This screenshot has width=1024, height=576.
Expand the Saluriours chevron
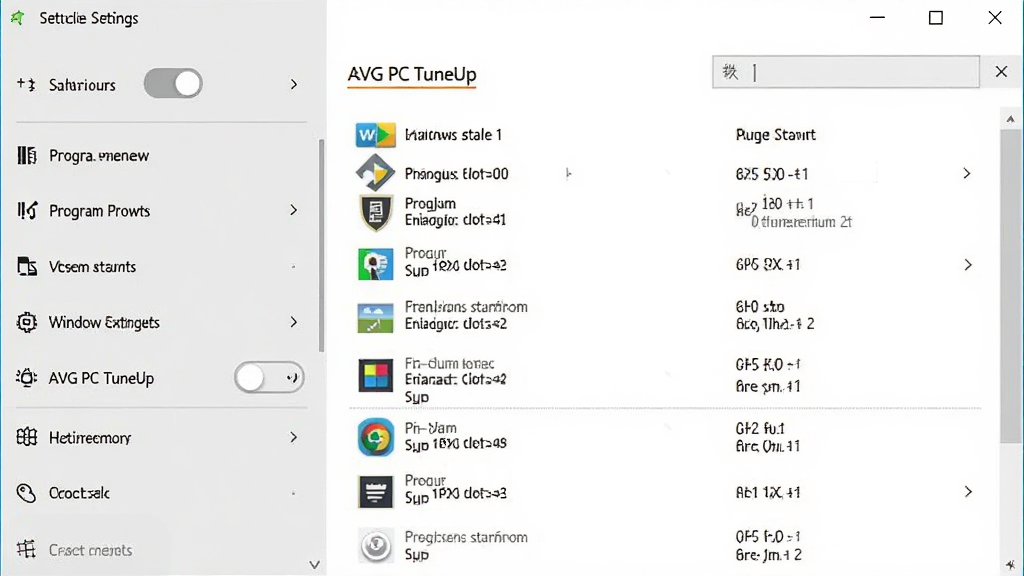coord(294,84)
